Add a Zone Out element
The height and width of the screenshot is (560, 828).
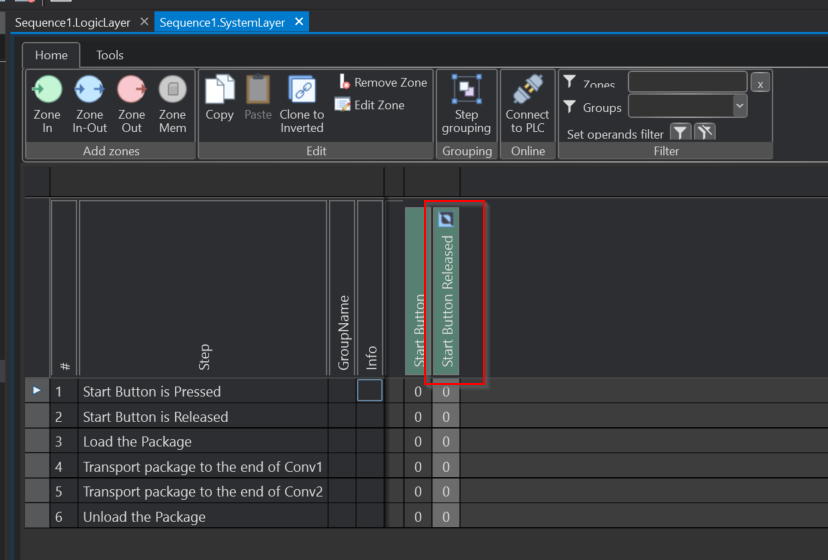pyautogui.click(x=131, y=104)
